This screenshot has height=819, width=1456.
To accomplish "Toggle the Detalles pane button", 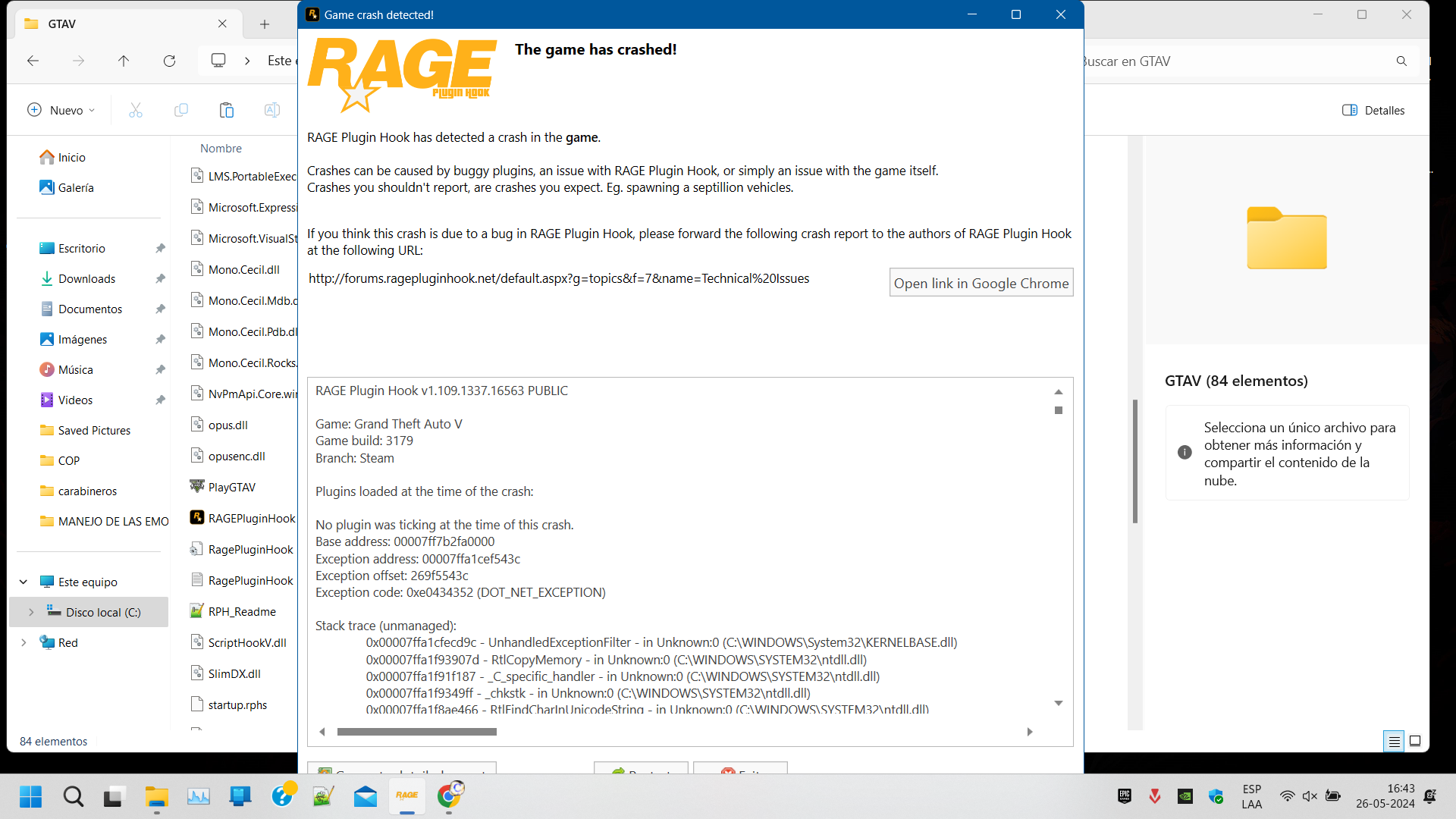I will click(1373, 111).
